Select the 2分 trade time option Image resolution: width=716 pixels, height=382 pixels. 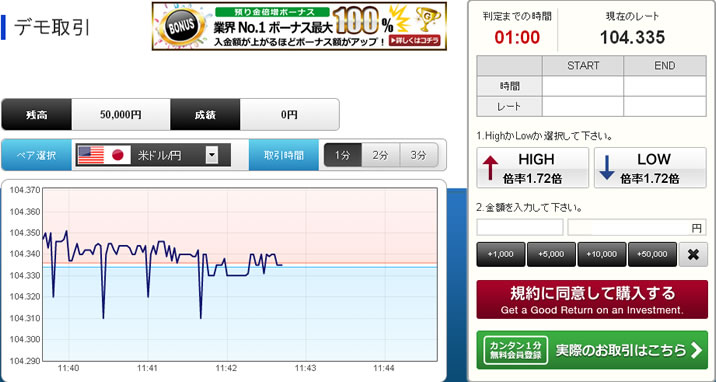coord(380,155)
